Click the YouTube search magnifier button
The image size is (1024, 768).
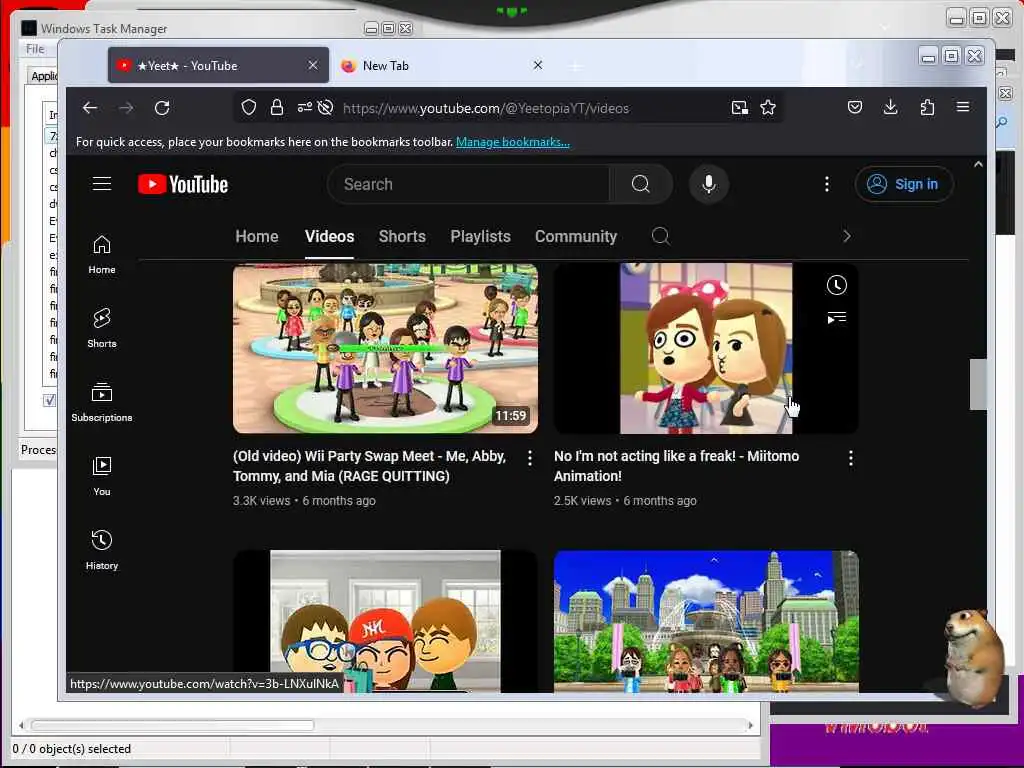click(x=641, y=184)
